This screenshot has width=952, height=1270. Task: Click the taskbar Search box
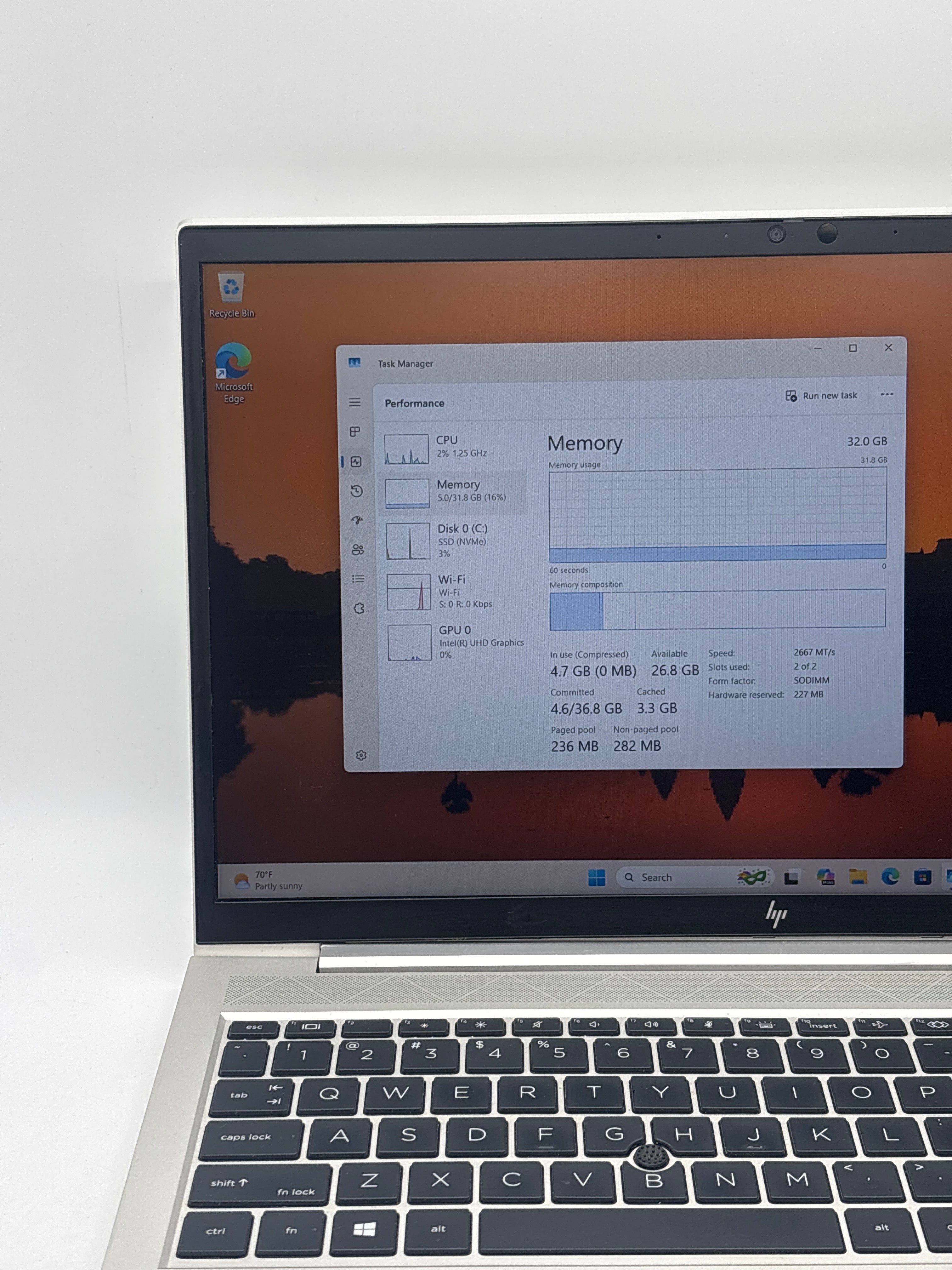[695, 877]
